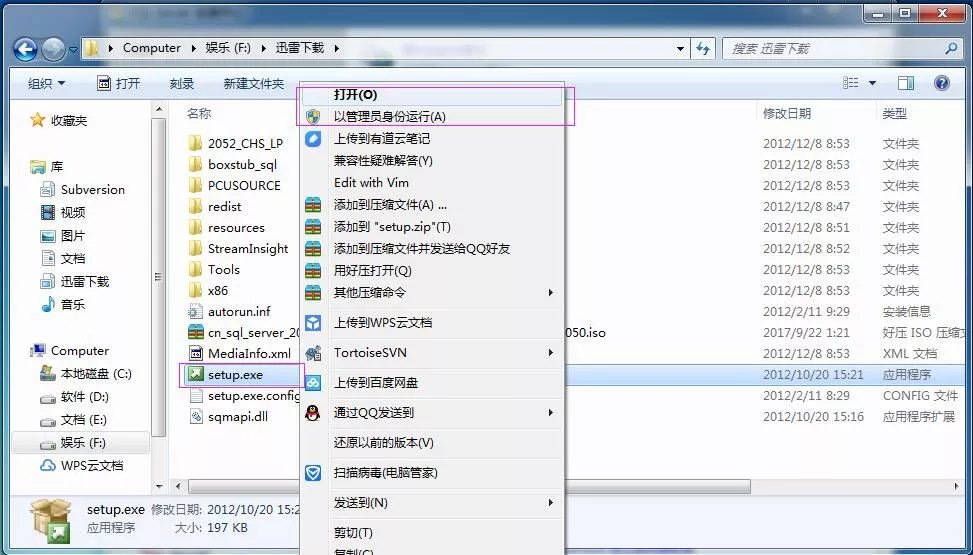
Task: Choose 添加到压缩文件并发送给QQ好友
Action: tap(432, 248)
